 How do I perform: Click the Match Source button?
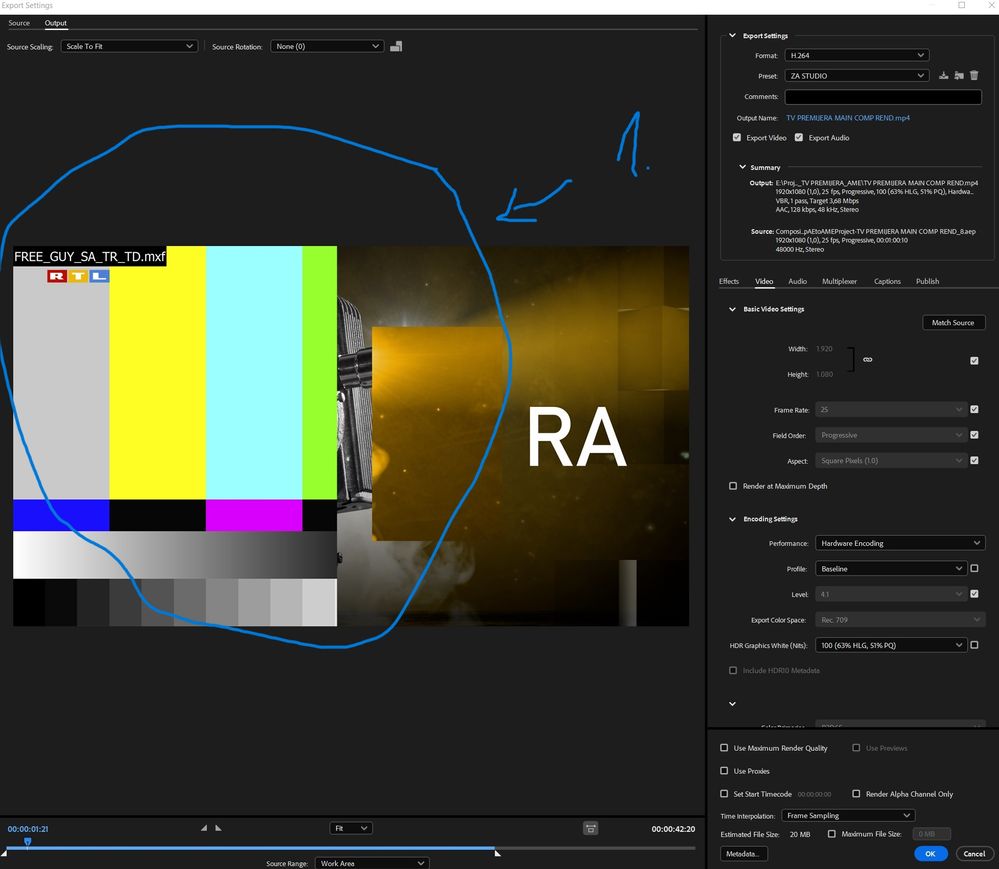[953, 323]
